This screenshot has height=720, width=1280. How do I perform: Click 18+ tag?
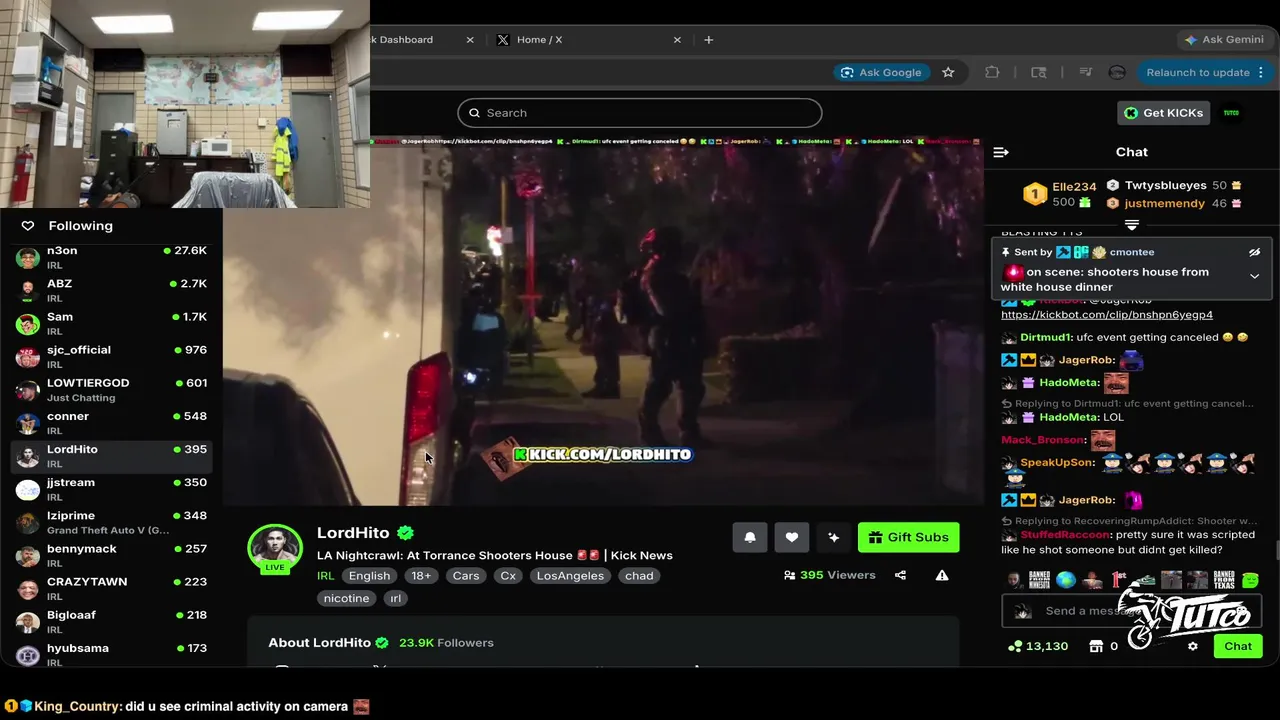tap(421, 576)
